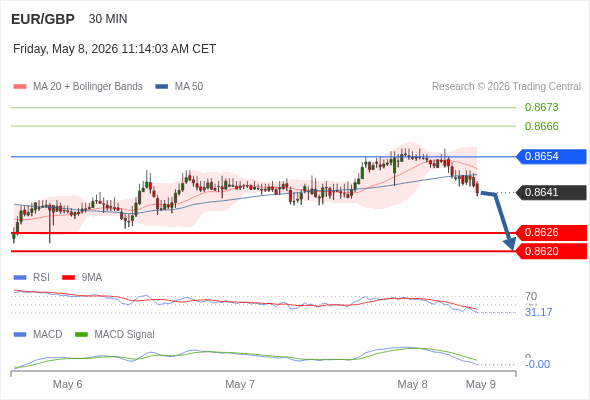Select the chart date and time text

114,49
